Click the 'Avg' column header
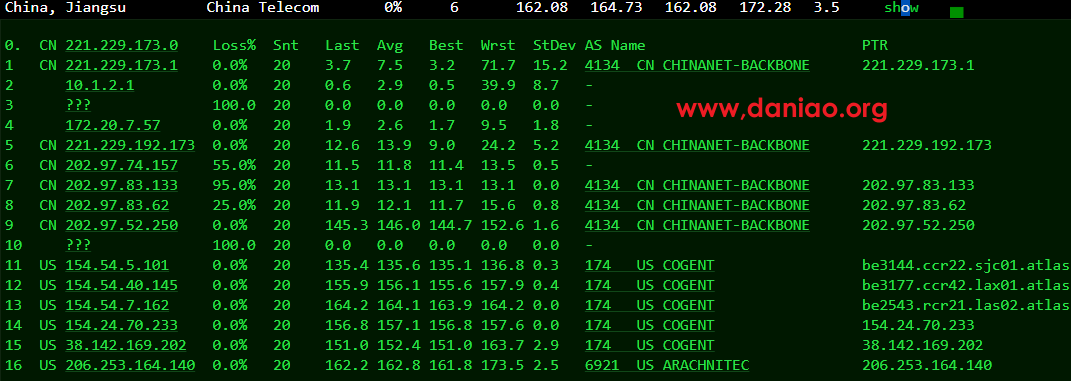Screen dimensions: 1071x381 tap(390, 46)
